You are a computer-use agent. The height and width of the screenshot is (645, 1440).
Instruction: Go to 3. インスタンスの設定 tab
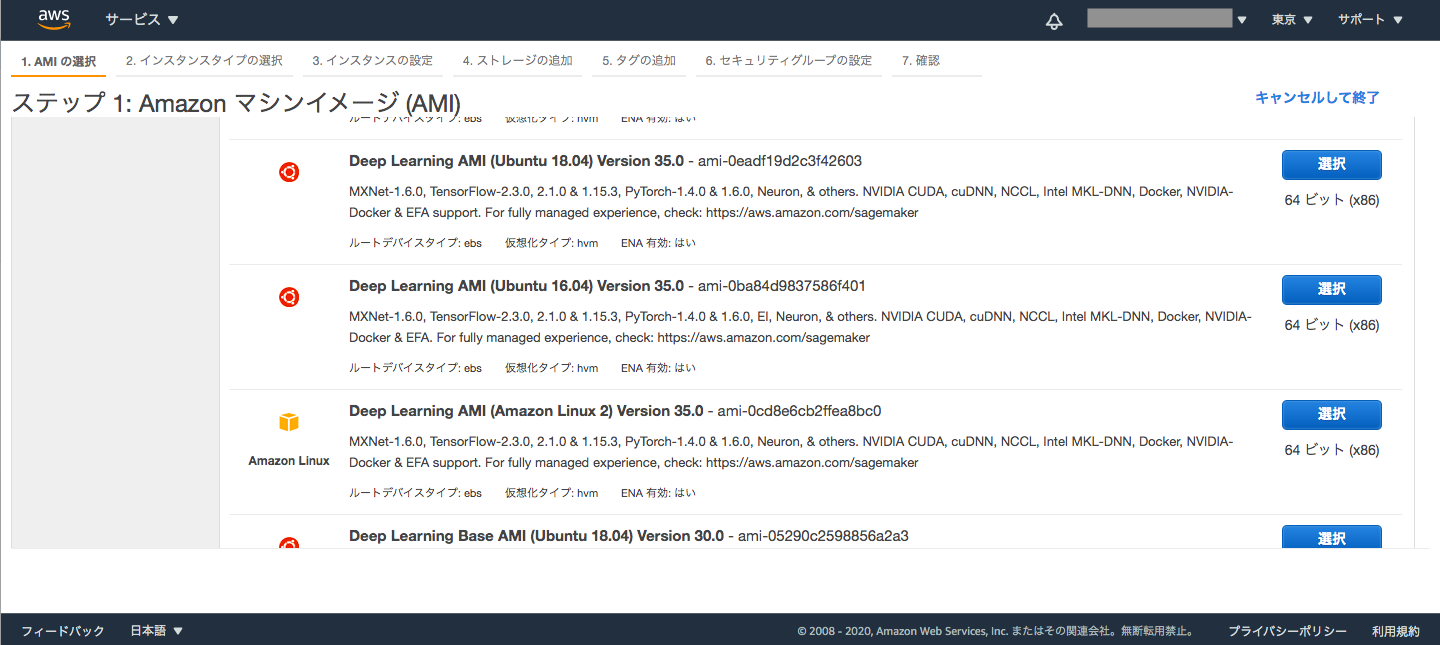tap(372, 61)
